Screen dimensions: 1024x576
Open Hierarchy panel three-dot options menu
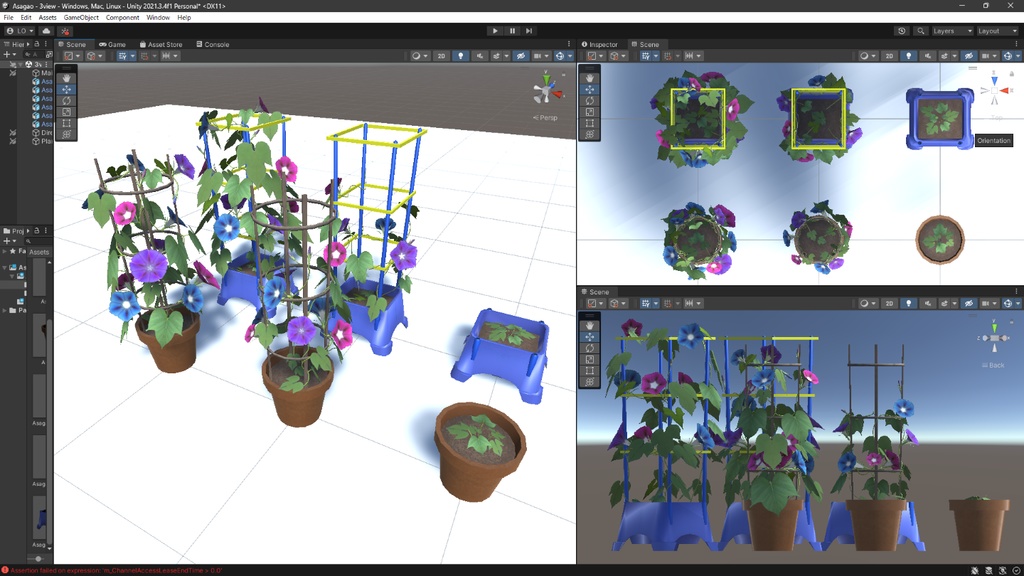click(46, 44)
